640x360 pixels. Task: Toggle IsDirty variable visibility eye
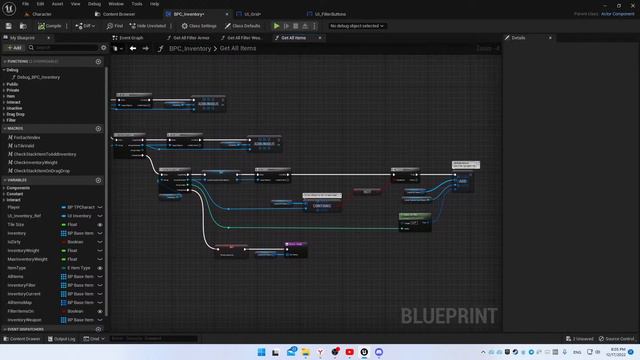point(100,242)
